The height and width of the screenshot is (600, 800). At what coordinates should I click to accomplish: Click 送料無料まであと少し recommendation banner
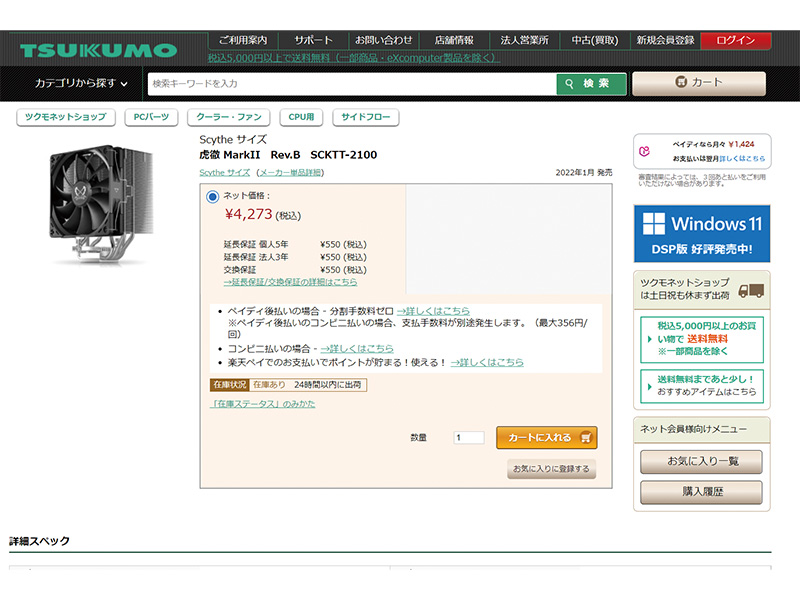pyautogui.click(x=702, y=386)
